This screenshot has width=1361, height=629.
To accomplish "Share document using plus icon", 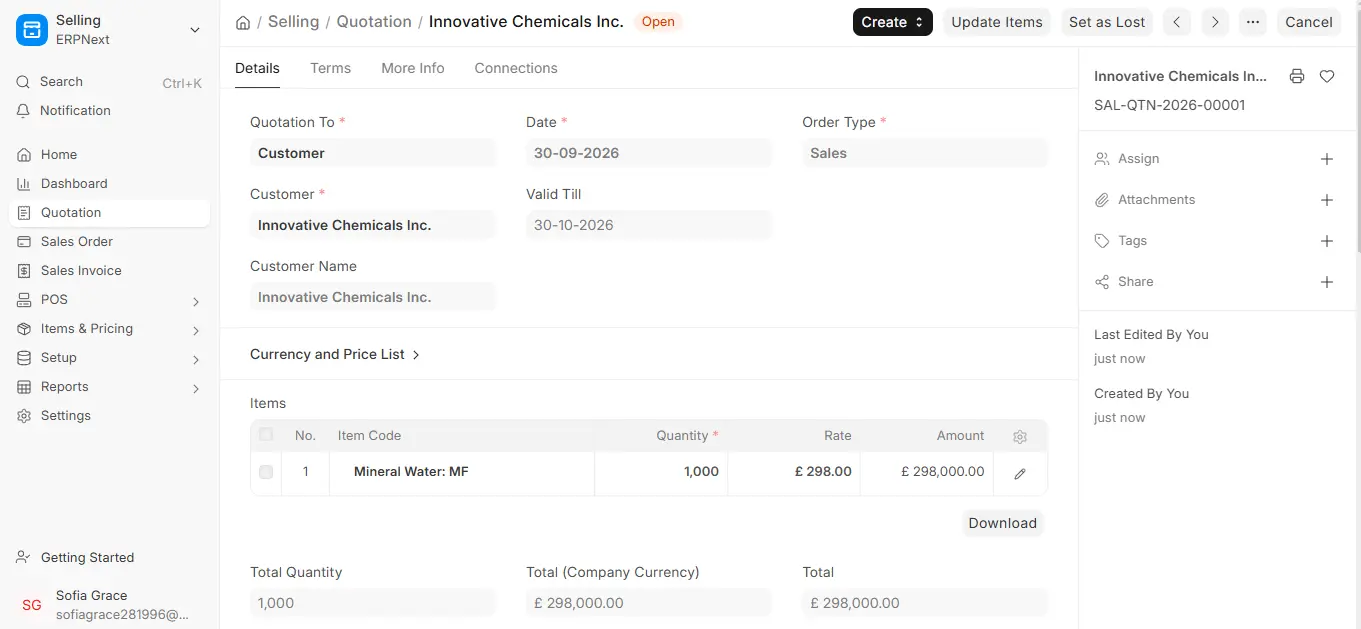I will 1327,282.
